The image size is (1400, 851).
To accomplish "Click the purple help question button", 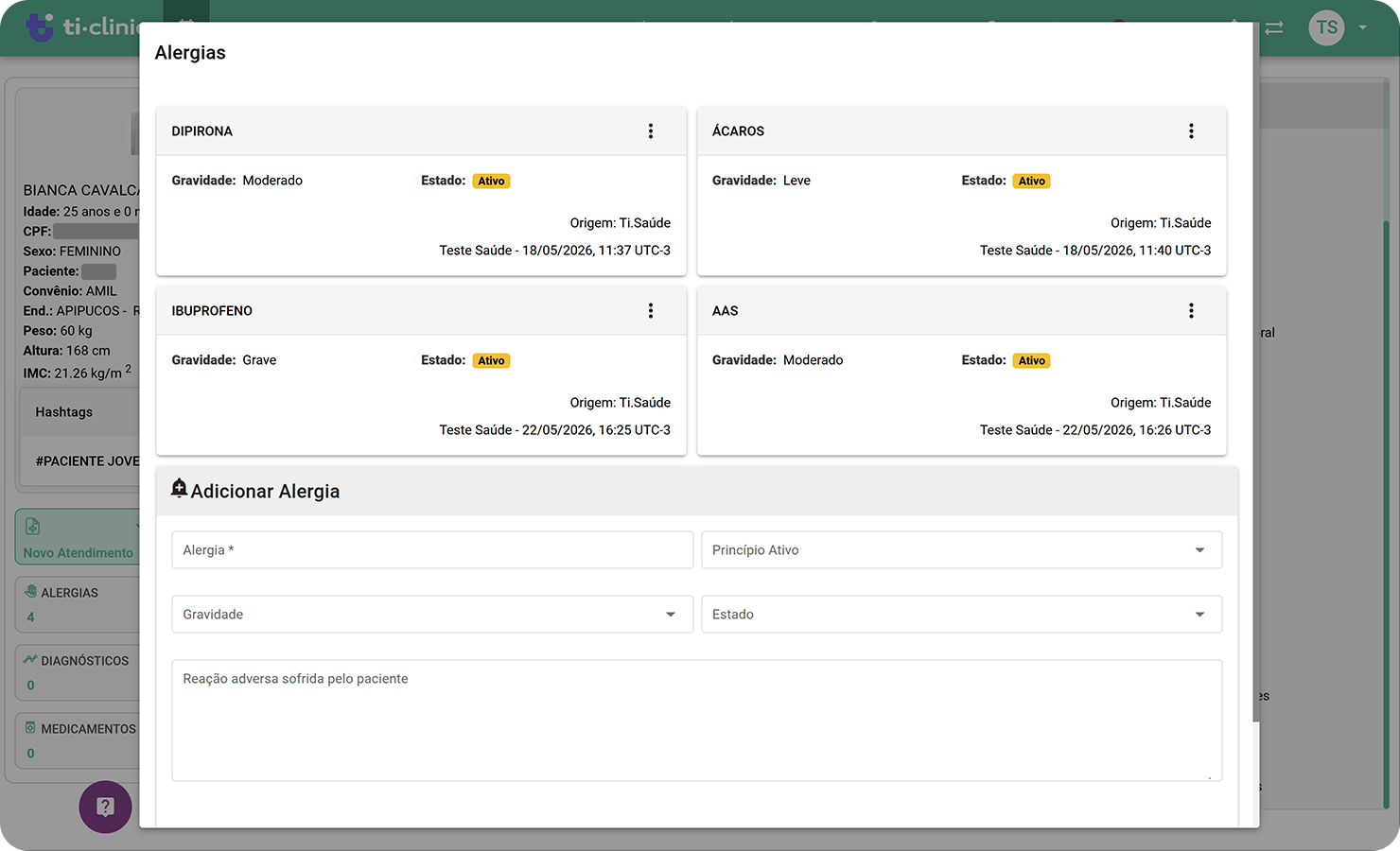I will (105, 807).
